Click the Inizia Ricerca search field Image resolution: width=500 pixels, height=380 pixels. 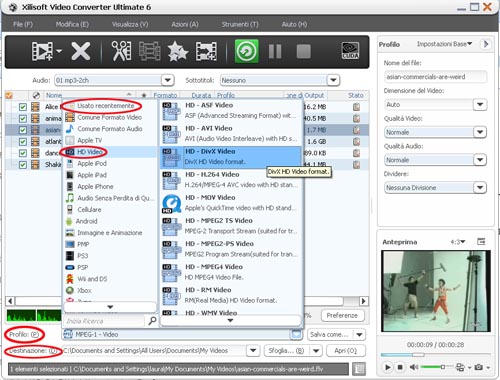click(x=105, y=321)
